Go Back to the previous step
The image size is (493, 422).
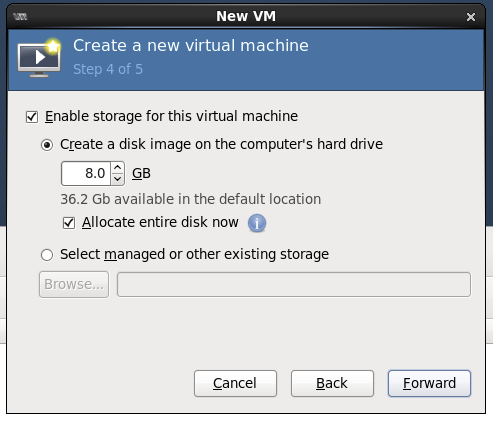(x=332, y=383)
